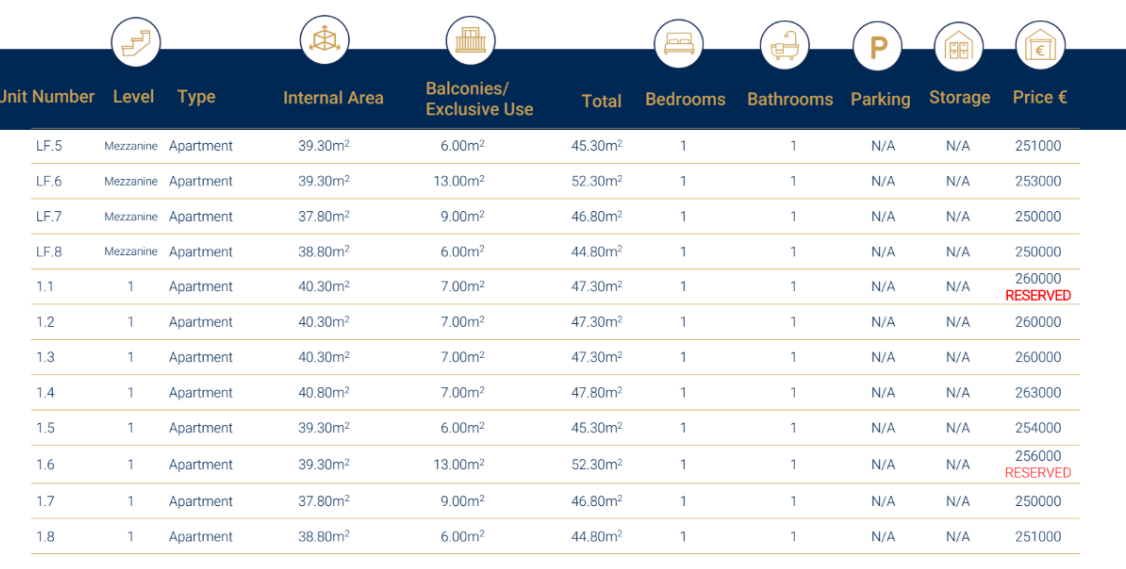This screenshot has height=569, width=1126.
Task: Click RESERVED label under unit 1.6 price
Action: [x=1037, y=473]
